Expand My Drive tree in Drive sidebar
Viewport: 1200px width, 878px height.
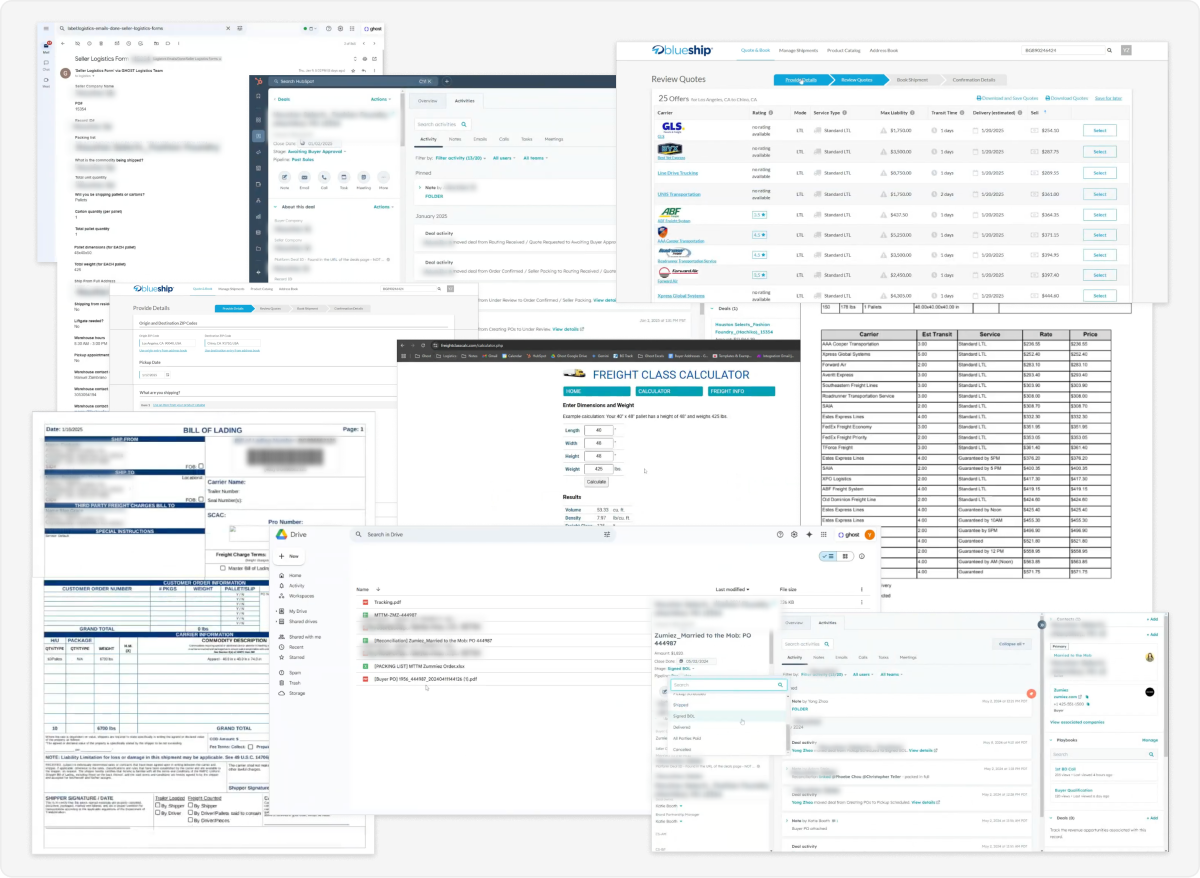click(x=278, y=611)
